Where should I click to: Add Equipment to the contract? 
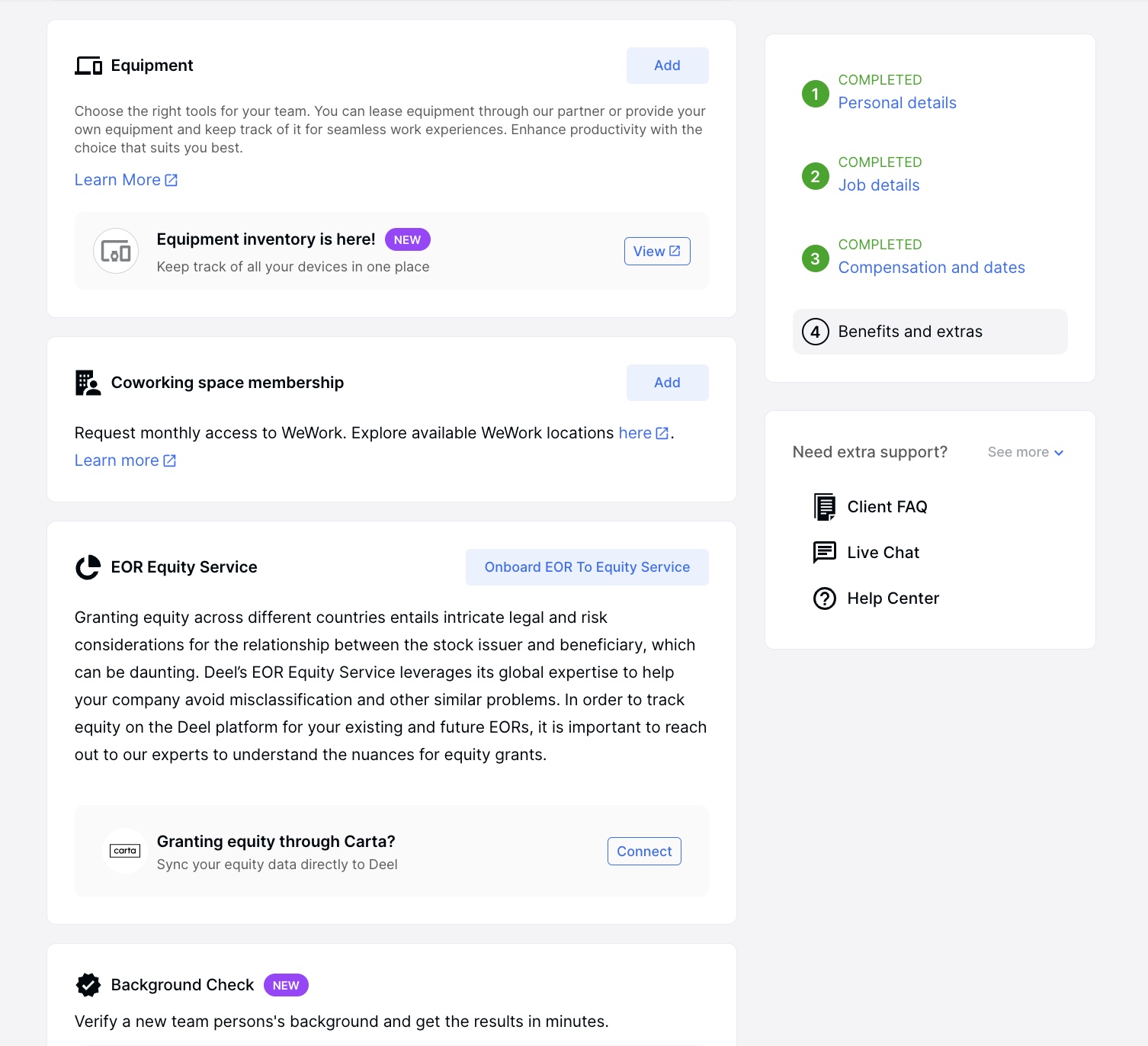(668, 66)
